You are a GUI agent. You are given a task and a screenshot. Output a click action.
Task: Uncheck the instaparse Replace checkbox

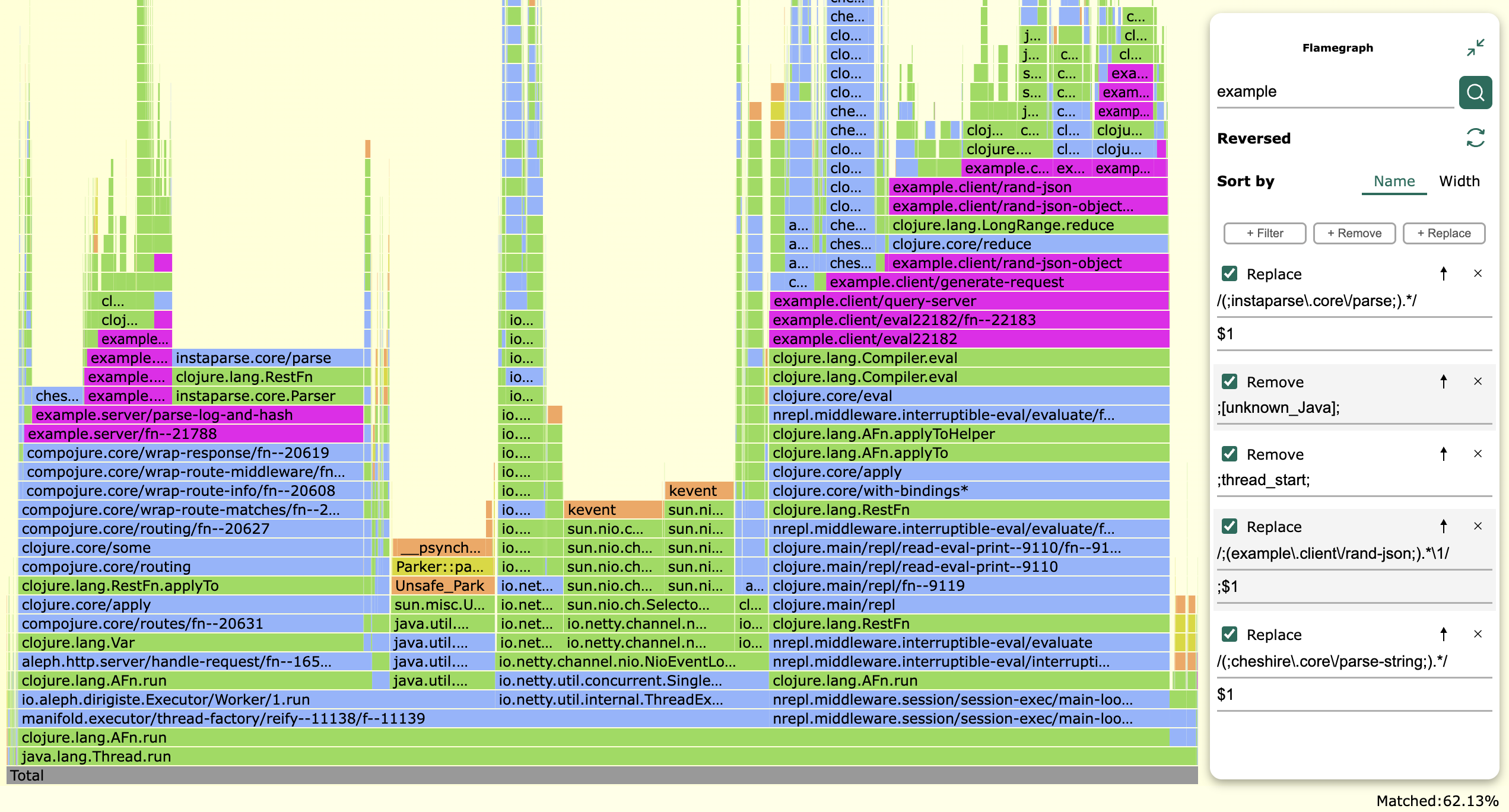1230,273
